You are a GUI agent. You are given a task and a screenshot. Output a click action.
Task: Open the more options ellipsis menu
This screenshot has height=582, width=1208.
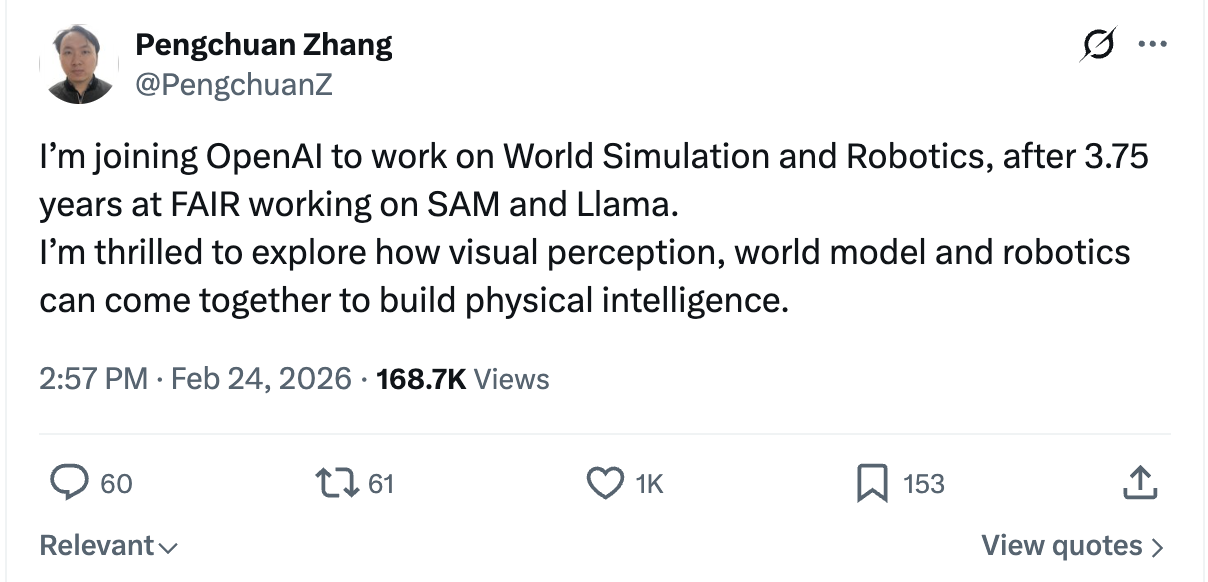(1152, 42)
